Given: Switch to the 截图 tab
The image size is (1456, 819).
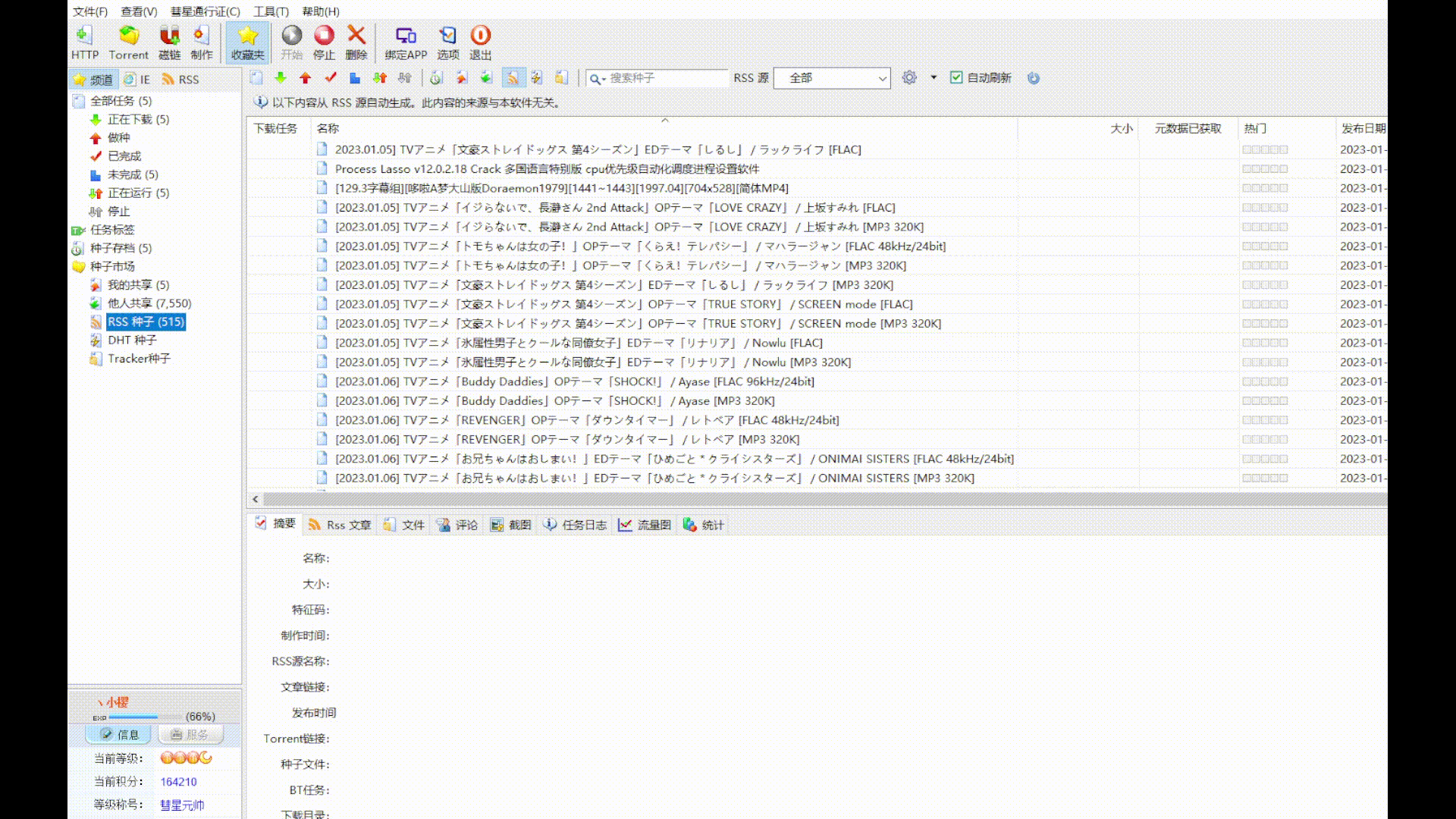Looking at the screenshot, I should pos(510,525).
